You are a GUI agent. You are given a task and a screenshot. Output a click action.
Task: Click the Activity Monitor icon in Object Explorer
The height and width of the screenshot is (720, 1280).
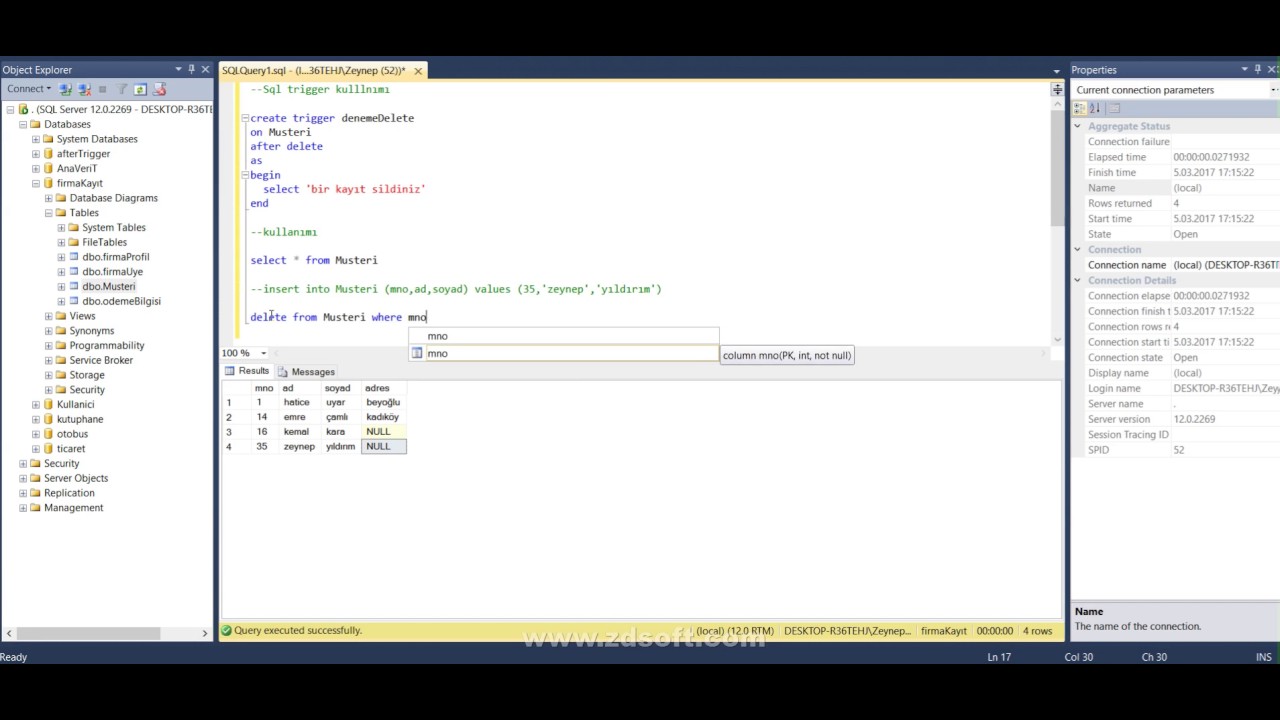pos(158,89)
